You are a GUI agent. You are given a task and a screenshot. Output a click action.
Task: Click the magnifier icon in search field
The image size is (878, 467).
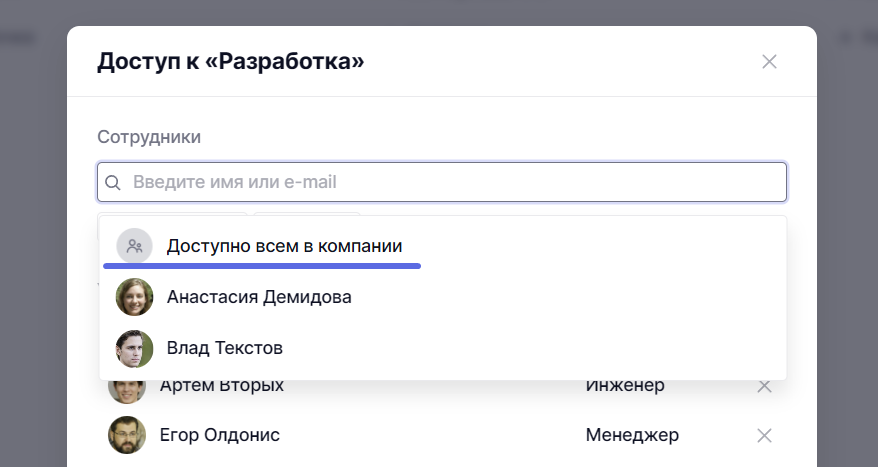click(x=113, y=183)
